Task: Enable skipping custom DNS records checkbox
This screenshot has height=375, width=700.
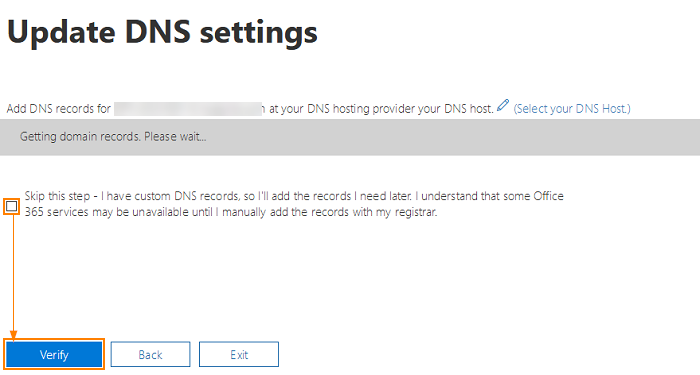Action: point(12,206)
